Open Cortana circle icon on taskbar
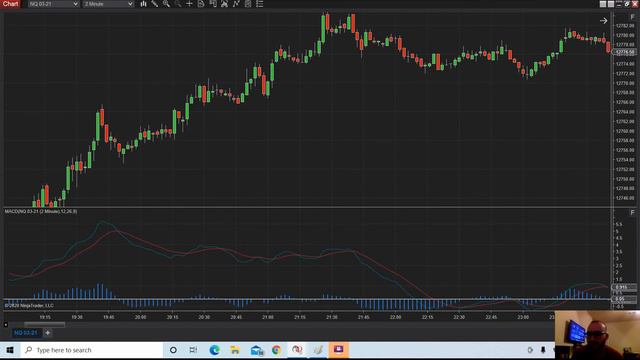 pos(173,350)
